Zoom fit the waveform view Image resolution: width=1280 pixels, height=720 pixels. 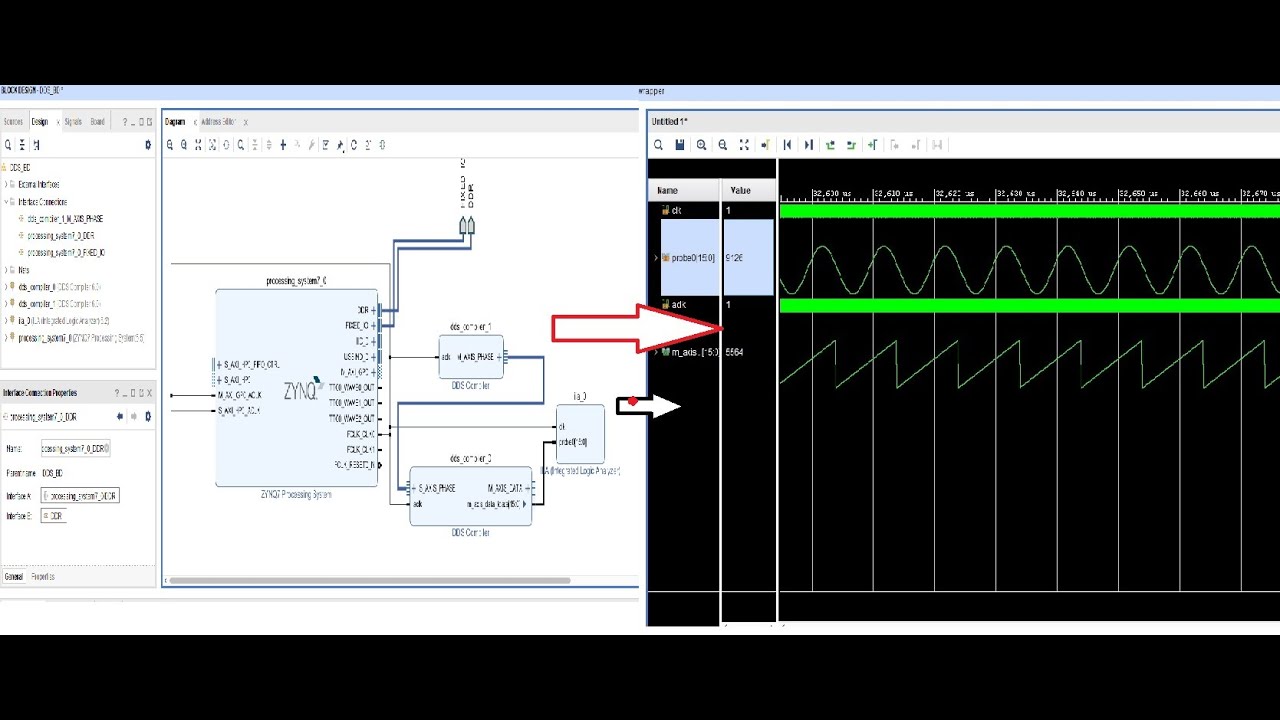pos(744,145)
